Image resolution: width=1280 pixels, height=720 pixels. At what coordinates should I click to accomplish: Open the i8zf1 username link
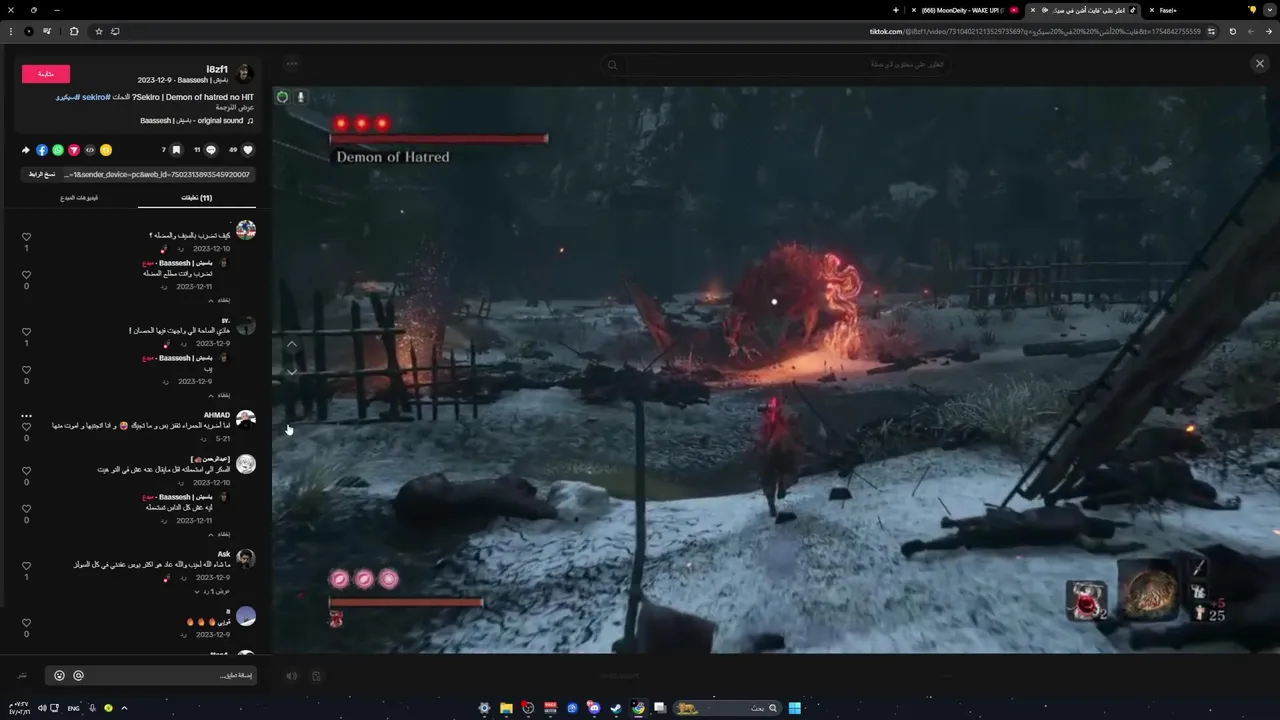tap(217, 69)
